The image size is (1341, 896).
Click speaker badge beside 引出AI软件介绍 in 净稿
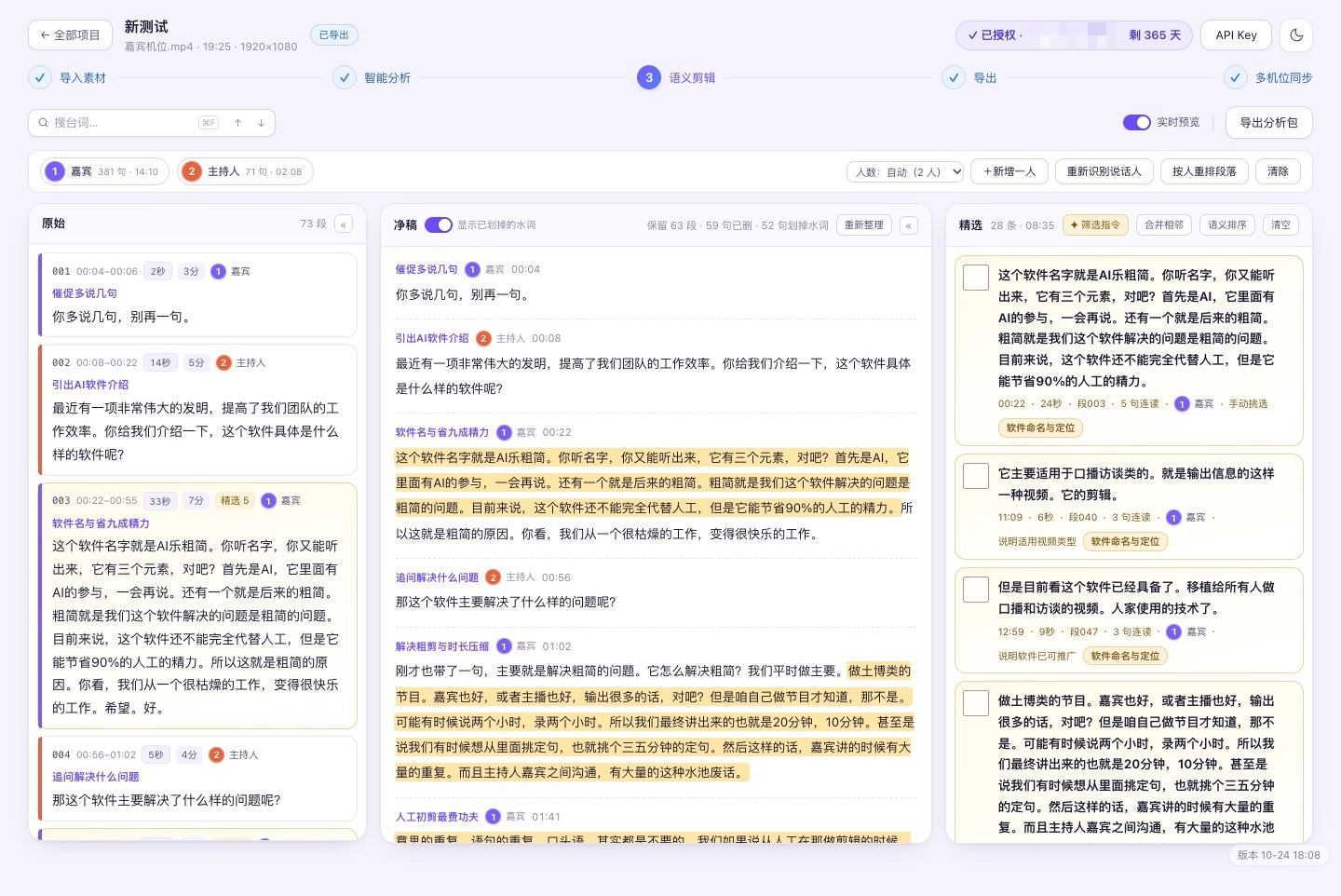pos(483,338)
